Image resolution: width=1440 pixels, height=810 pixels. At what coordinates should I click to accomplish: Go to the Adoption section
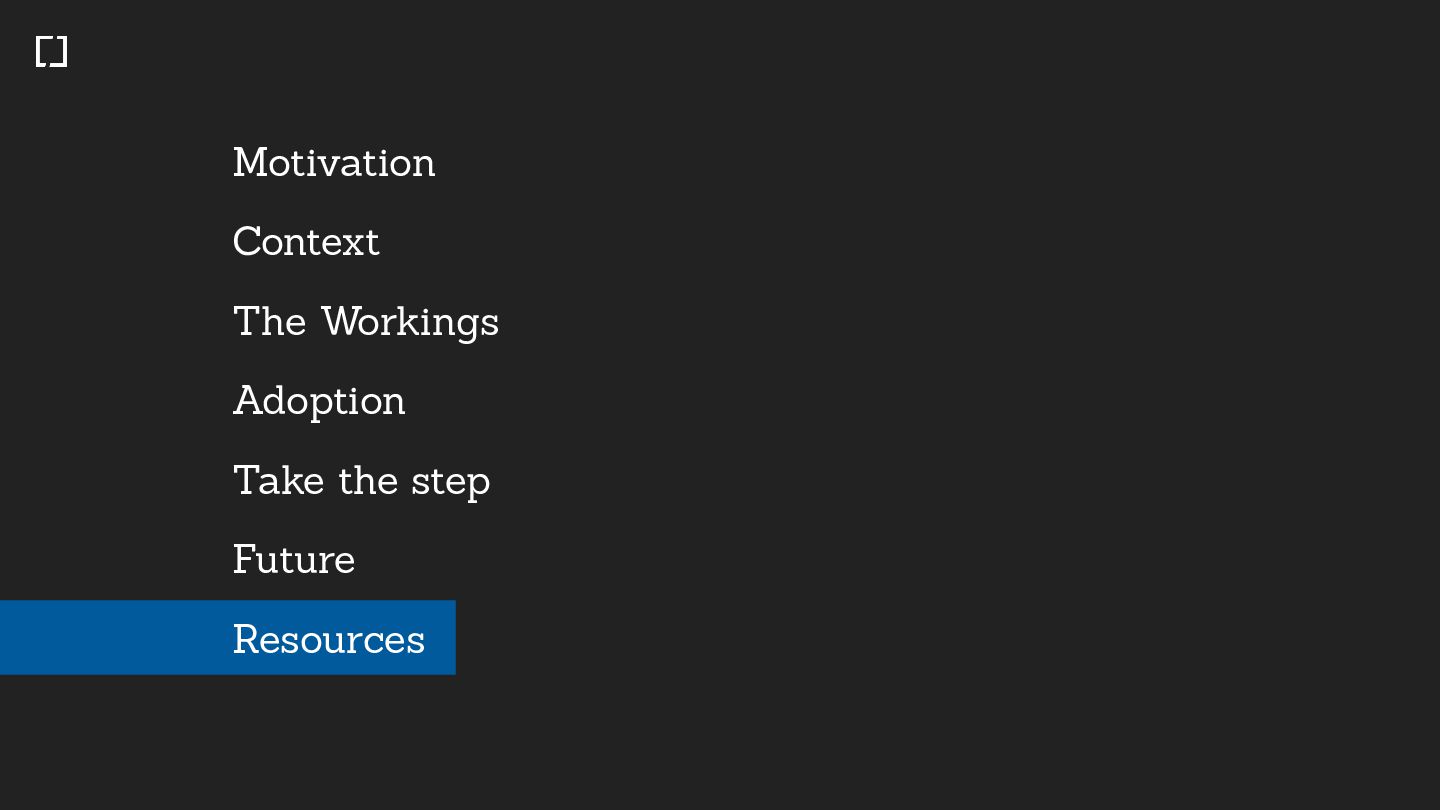tap(319, 401)
